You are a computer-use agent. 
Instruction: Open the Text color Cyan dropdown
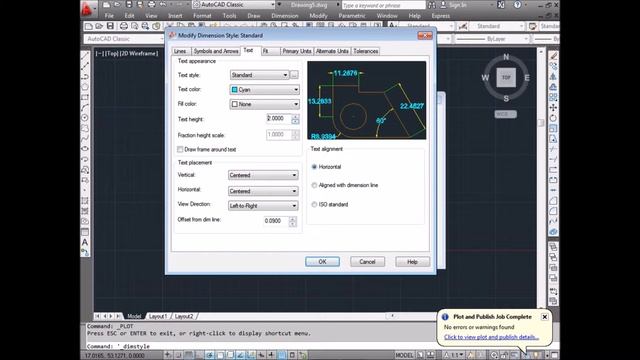tap(264, 90)
